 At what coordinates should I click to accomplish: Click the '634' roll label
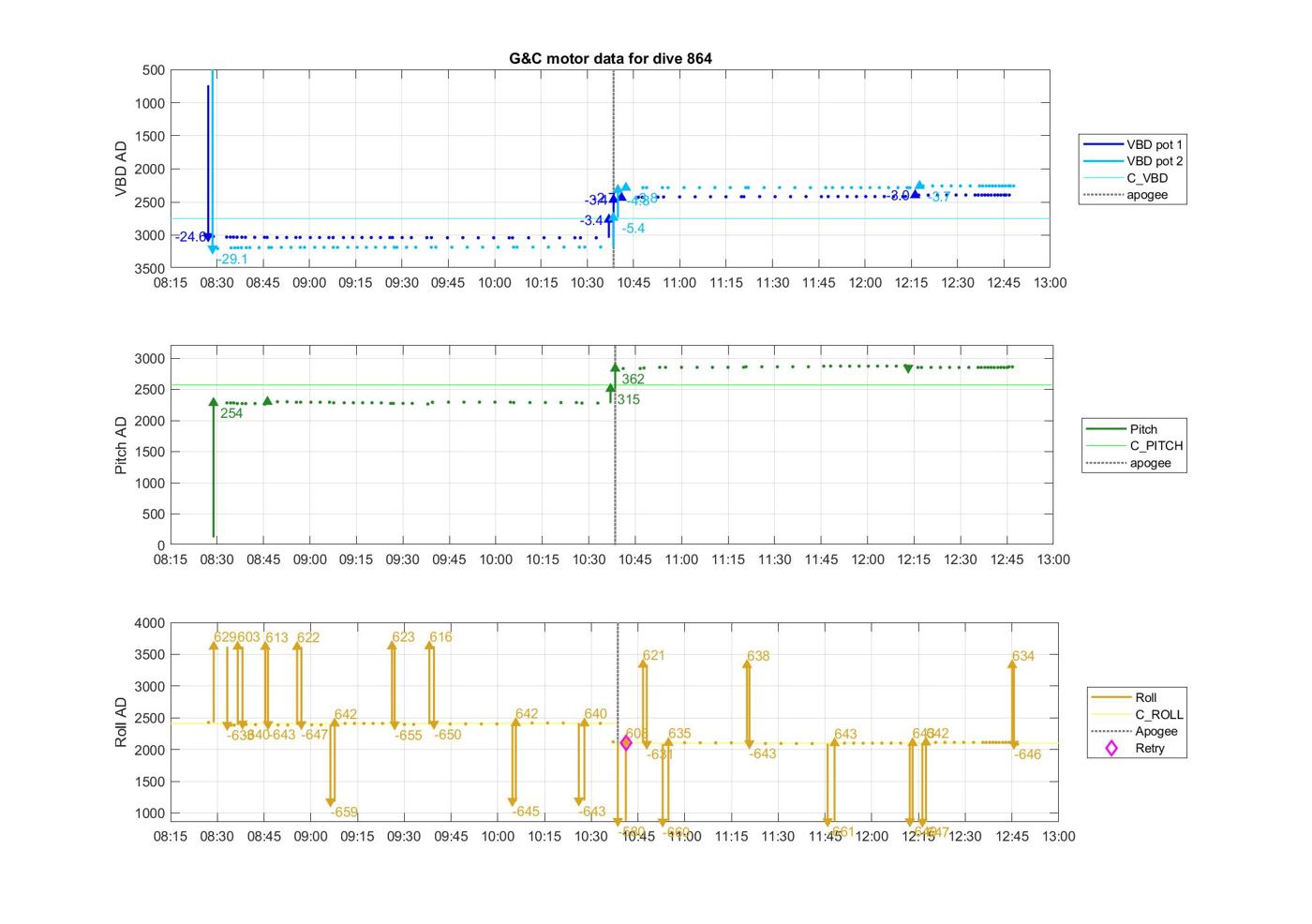1023,657
